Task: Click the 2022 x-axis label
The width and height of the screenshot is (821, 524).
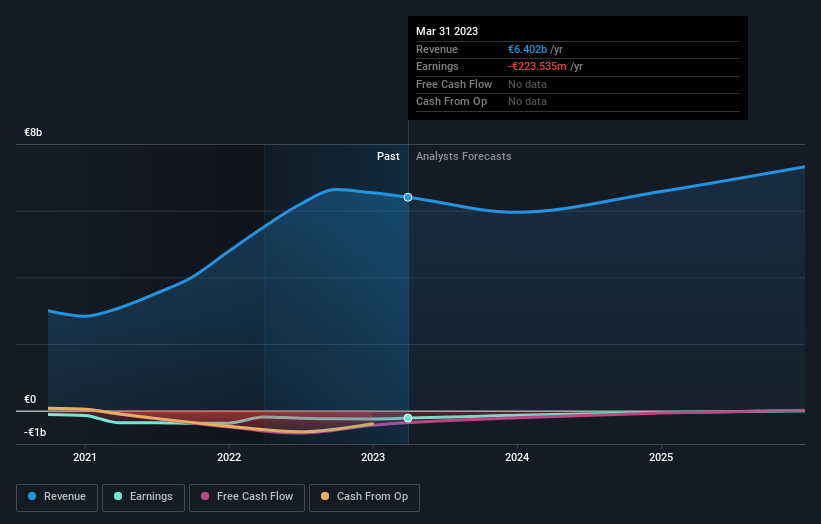Action: click(x=229, y=458)
